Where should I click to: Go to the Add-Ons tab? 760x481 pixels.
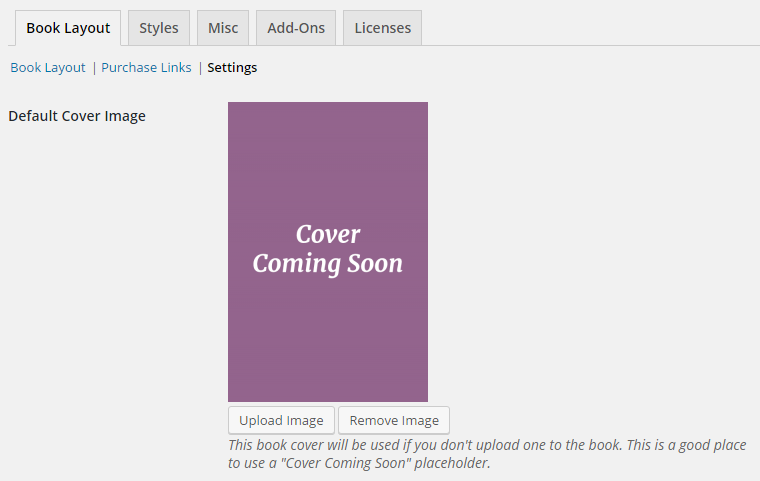point(296,28)
